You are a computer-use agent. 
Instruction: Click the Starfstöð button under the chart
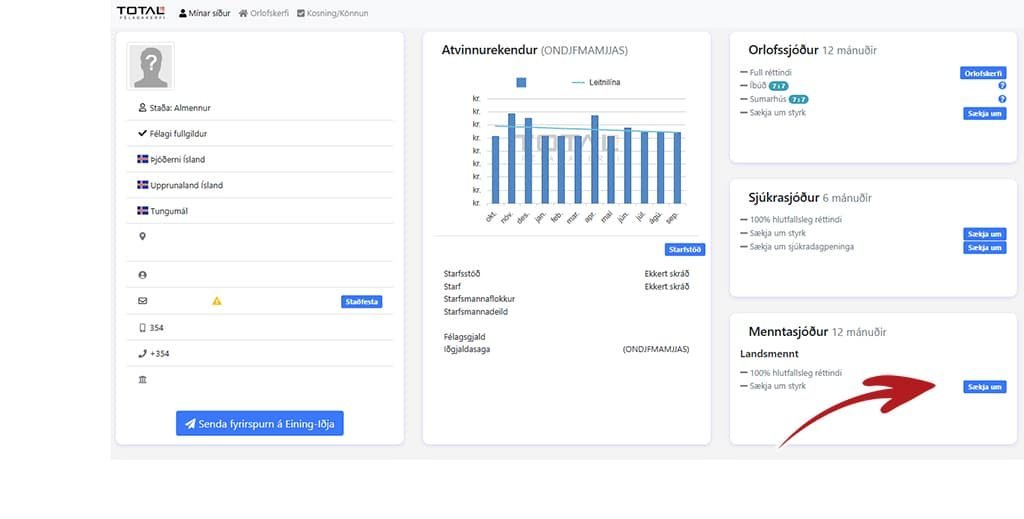point(684,249)
